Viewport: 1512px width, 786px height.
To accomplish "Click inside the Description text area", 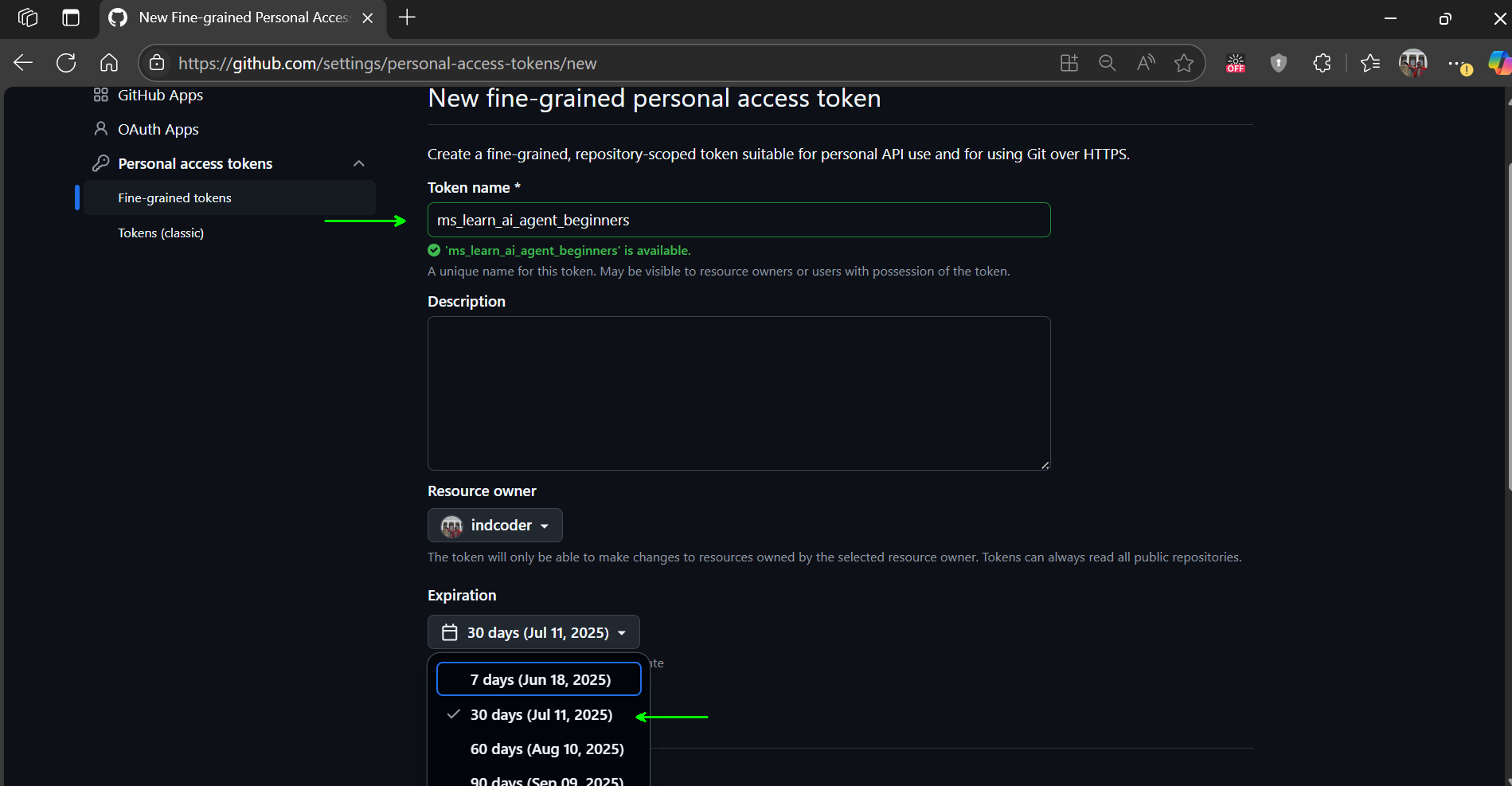I will click(738, 393).
